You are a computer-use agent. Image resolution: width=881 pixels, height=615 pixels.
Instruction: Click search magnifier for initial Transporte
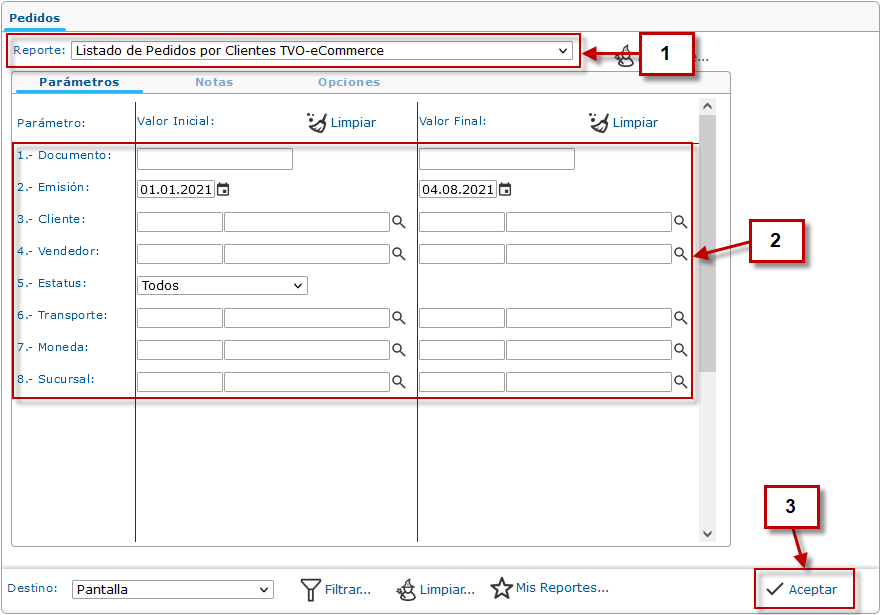pos(398,318)
